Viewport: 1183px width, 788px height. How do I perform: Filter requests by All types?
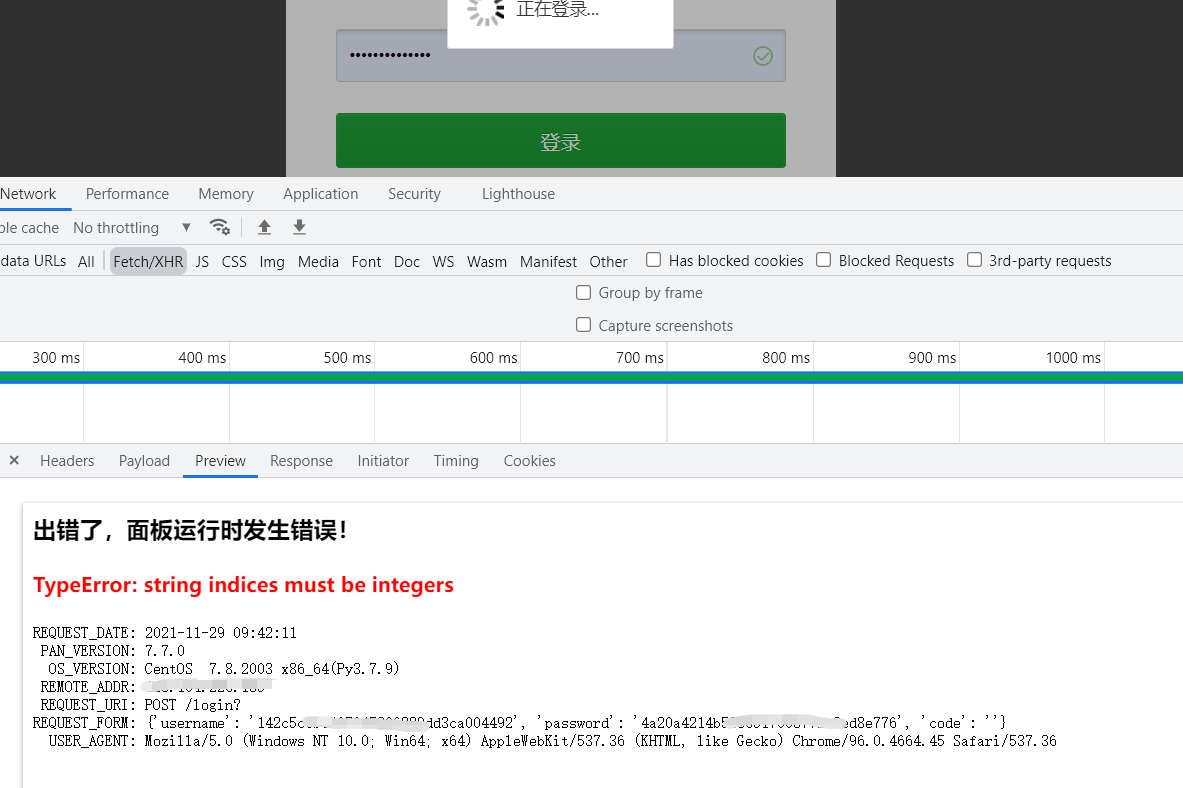86,261
